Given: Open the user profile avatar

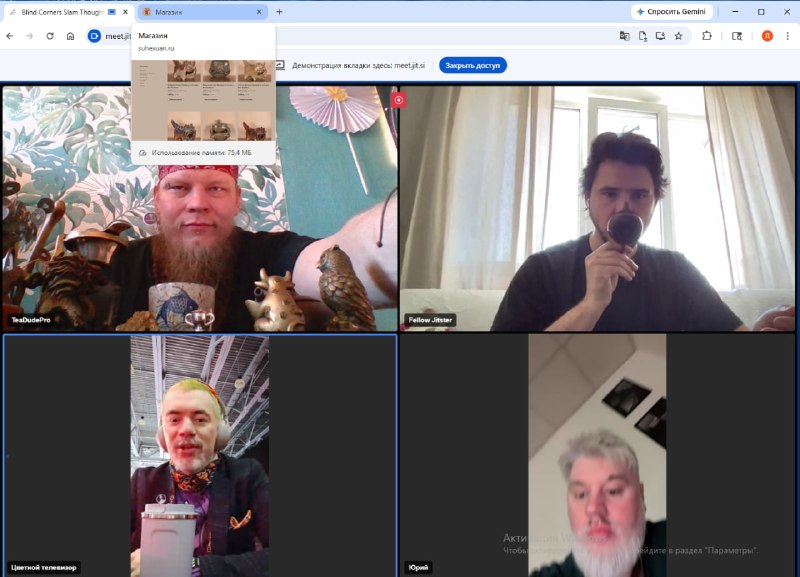Looking at the screenshot, I should pyautogui.click(x=767, y=36).
